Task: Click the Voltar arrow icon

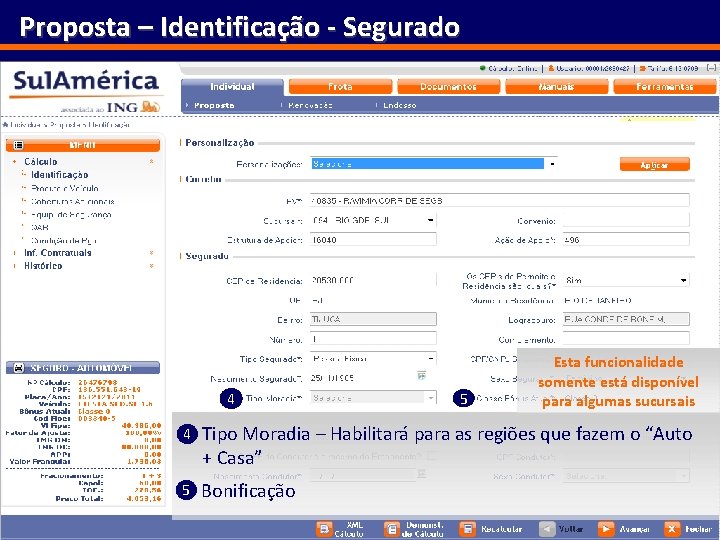Action: click(547, 529)
